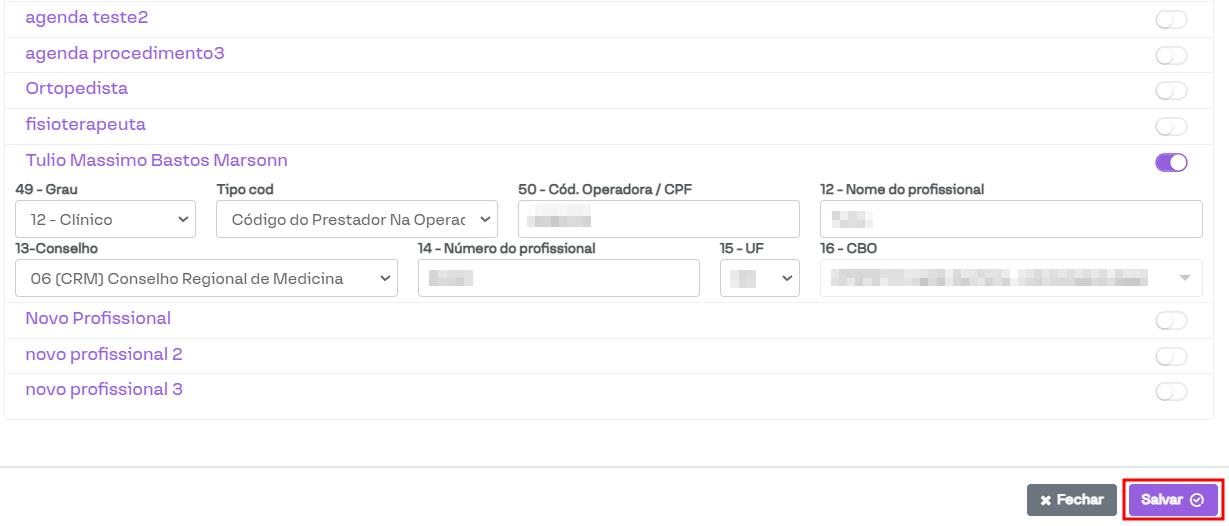This screenshot has height=526, width=1229.
Task: Enable the novo profissional 2 toggle
Action: click(x=1171, y=357)
